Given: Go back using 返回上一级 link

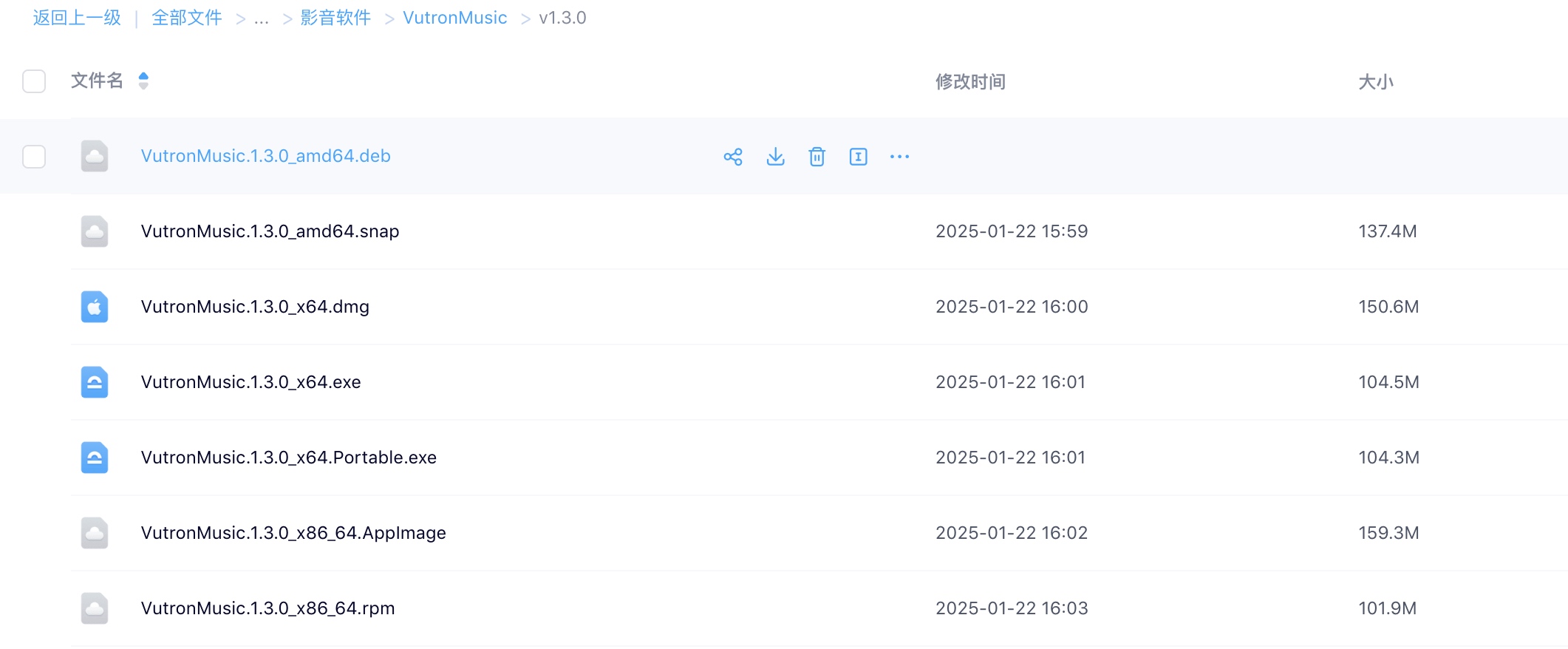Looking at the screenshot, I should tap(77, 18).
